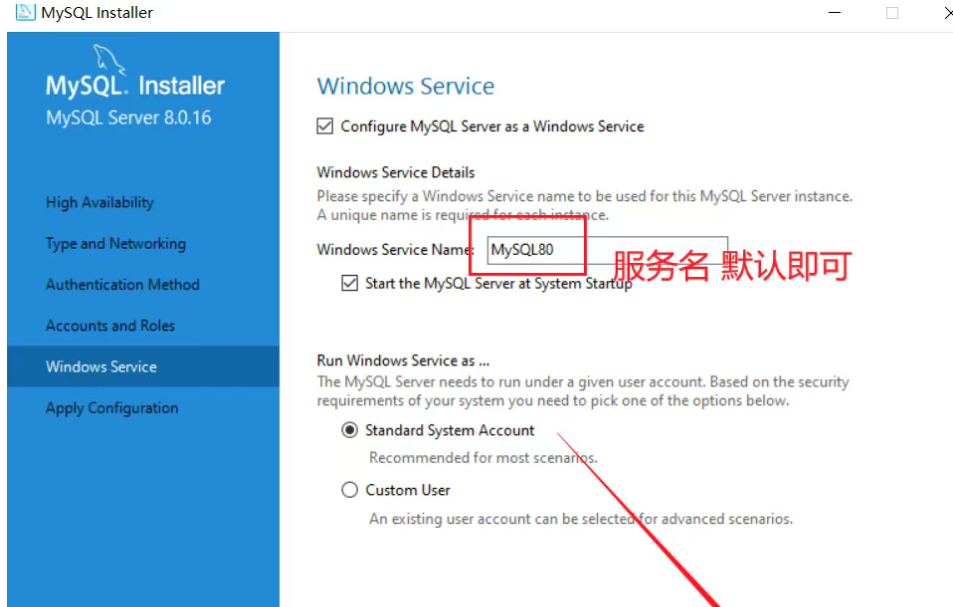This screenshot has width=953, height=607.
Task: Click the MySQL Installer title bar icon
Action: [26, 12]
